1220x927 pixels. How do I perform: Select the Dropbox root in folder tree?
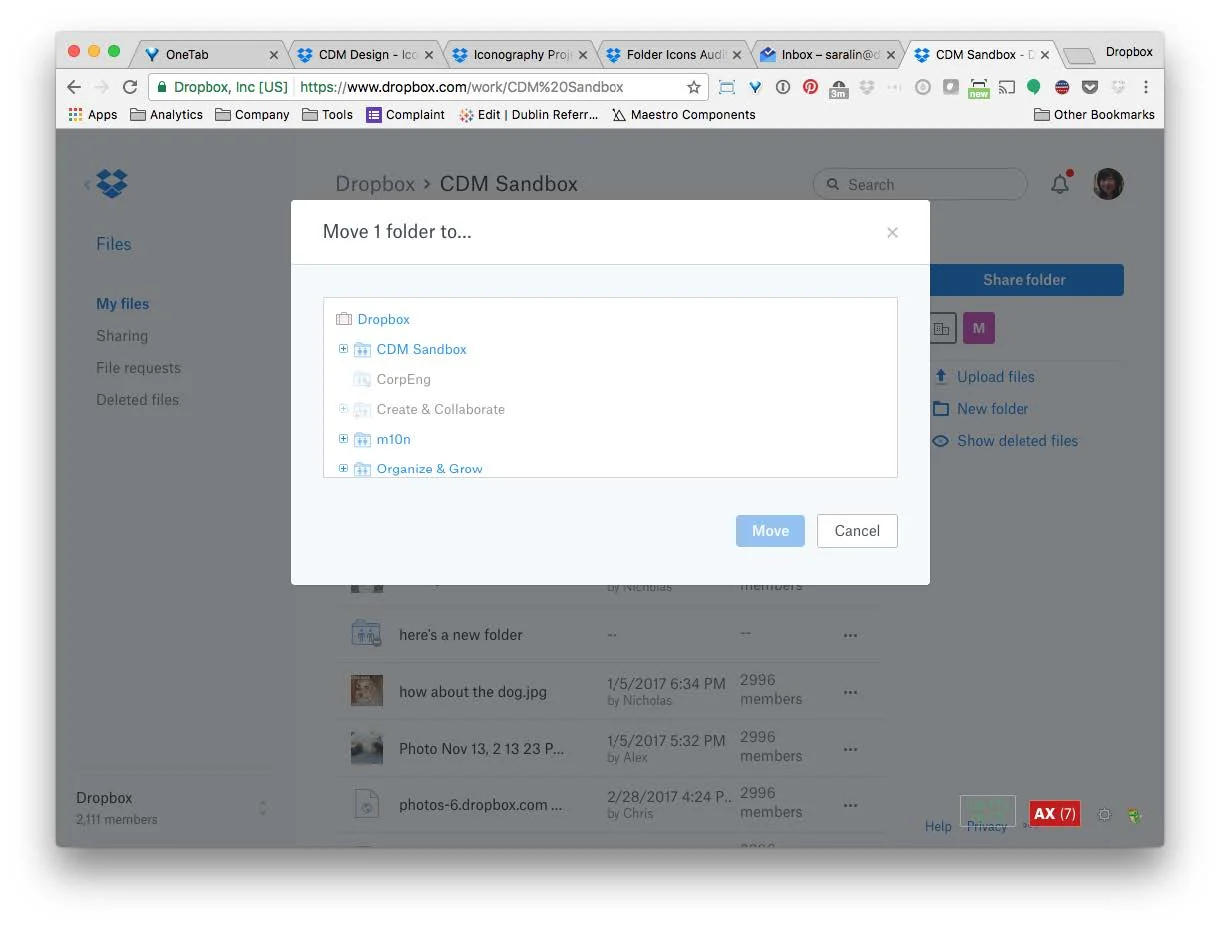pyautogui.click(x=384, y=319)
